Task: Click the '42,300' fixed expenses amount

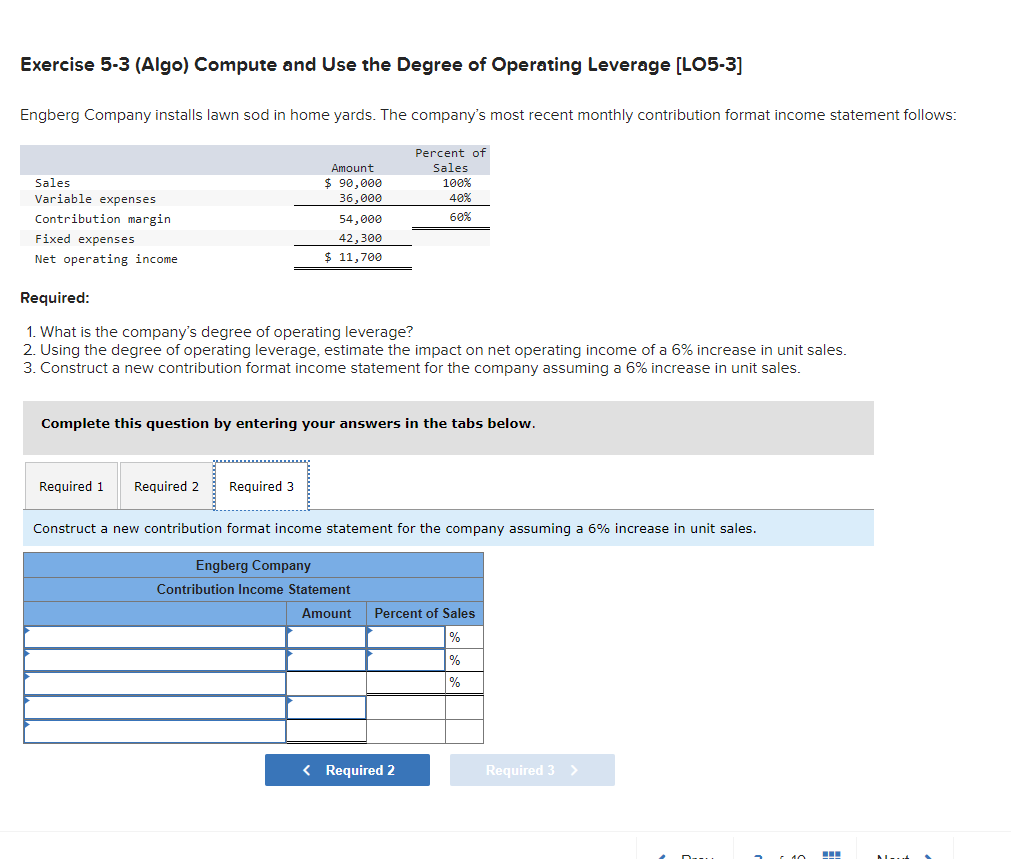Action: [360, 238]
